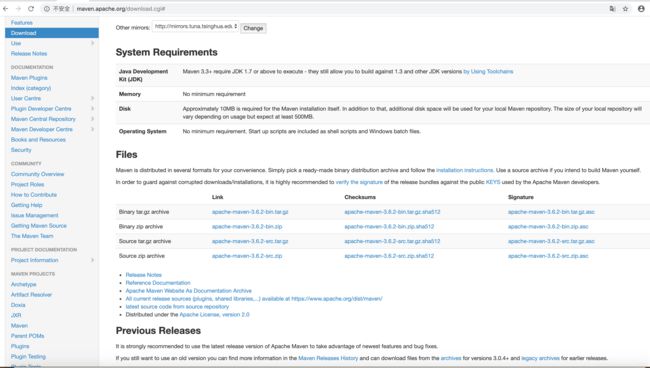The height and width of the screenshot is (368, 650).
Task: Open apache-maven-3.6.2-bin.zip.sha512 checksum link
Action: coord(389,227)
